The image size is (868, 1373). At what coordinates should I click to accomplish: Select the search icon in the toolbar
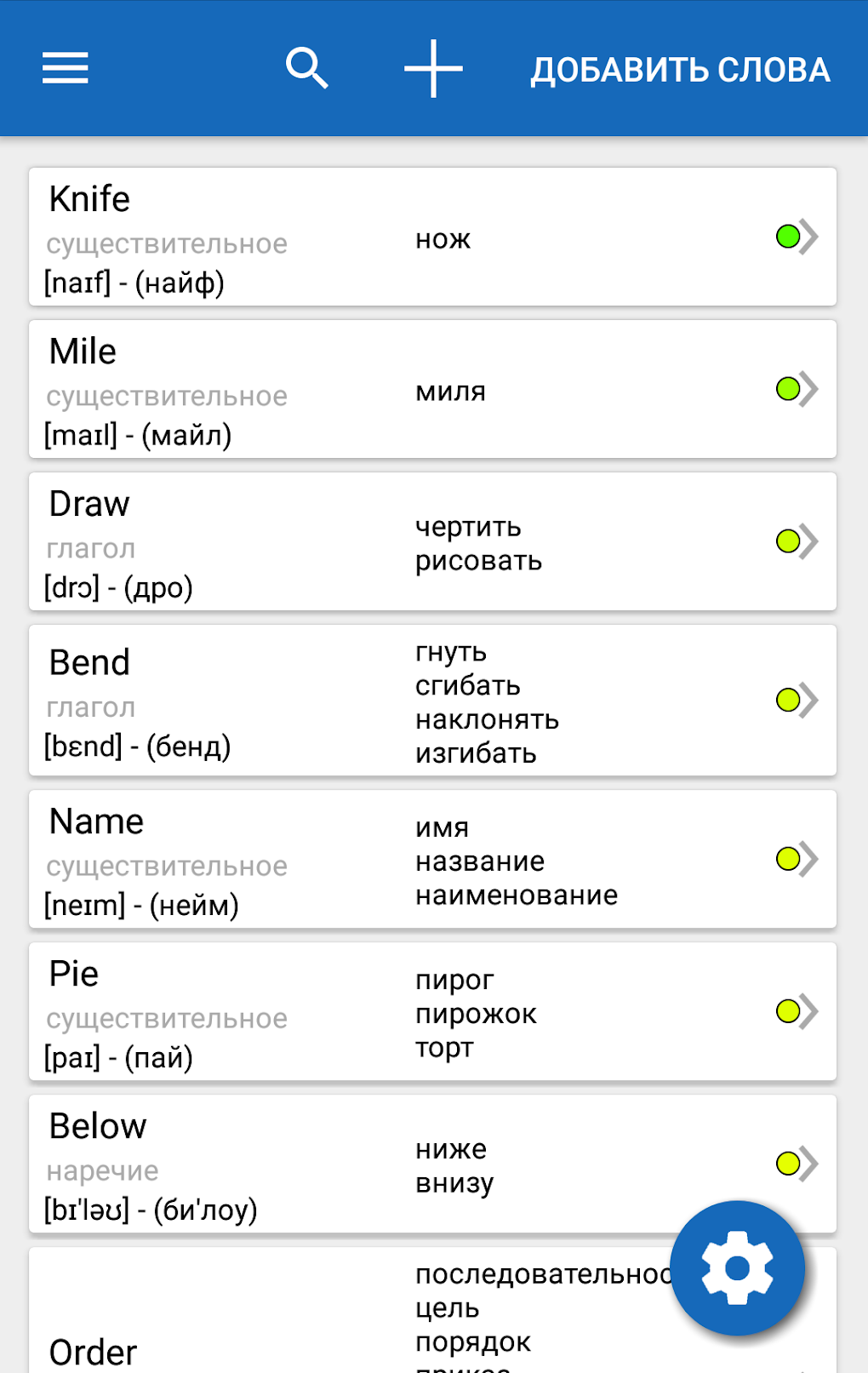point(307,68)
